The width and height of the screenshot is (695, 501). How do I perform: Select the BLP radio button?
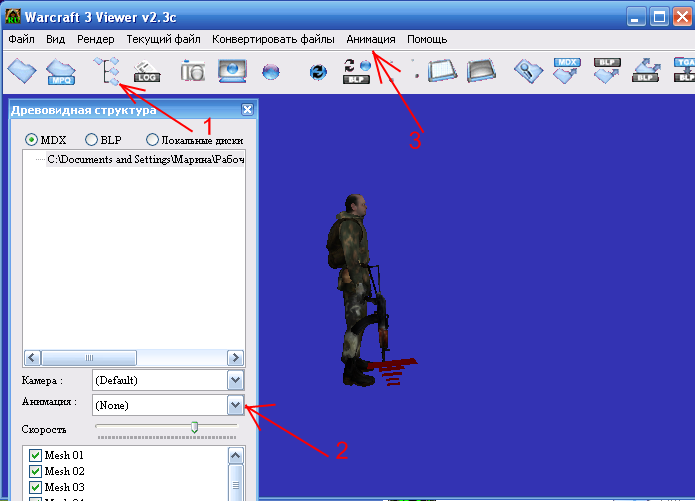(x=91, y=140)
